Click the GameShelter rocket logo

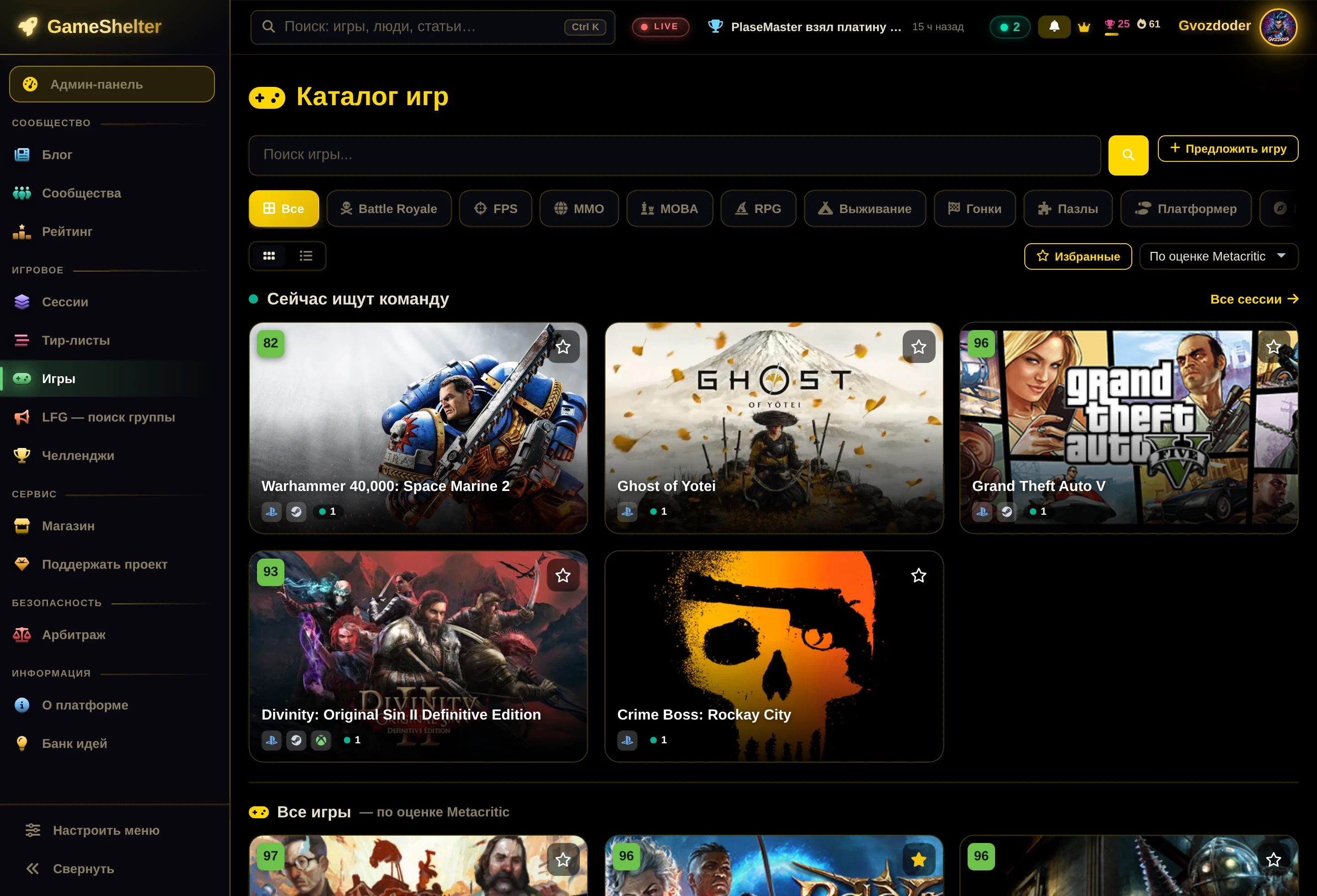[28, 27]
